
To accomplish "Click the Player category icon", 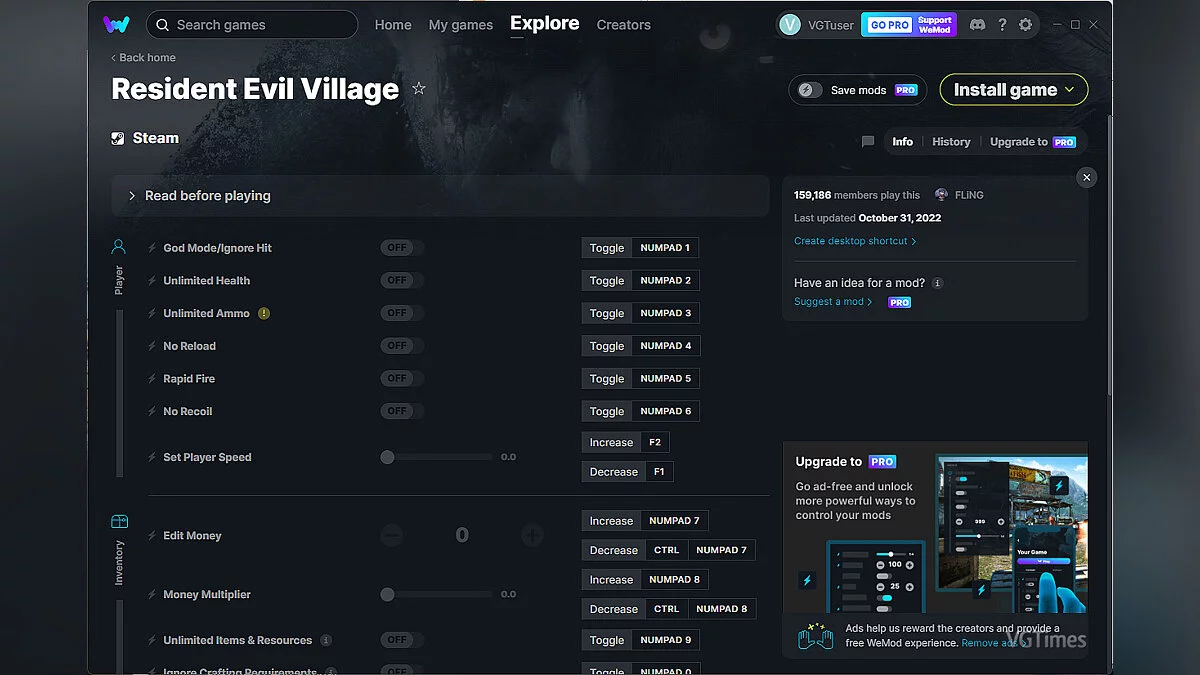I will click(119, 247).
